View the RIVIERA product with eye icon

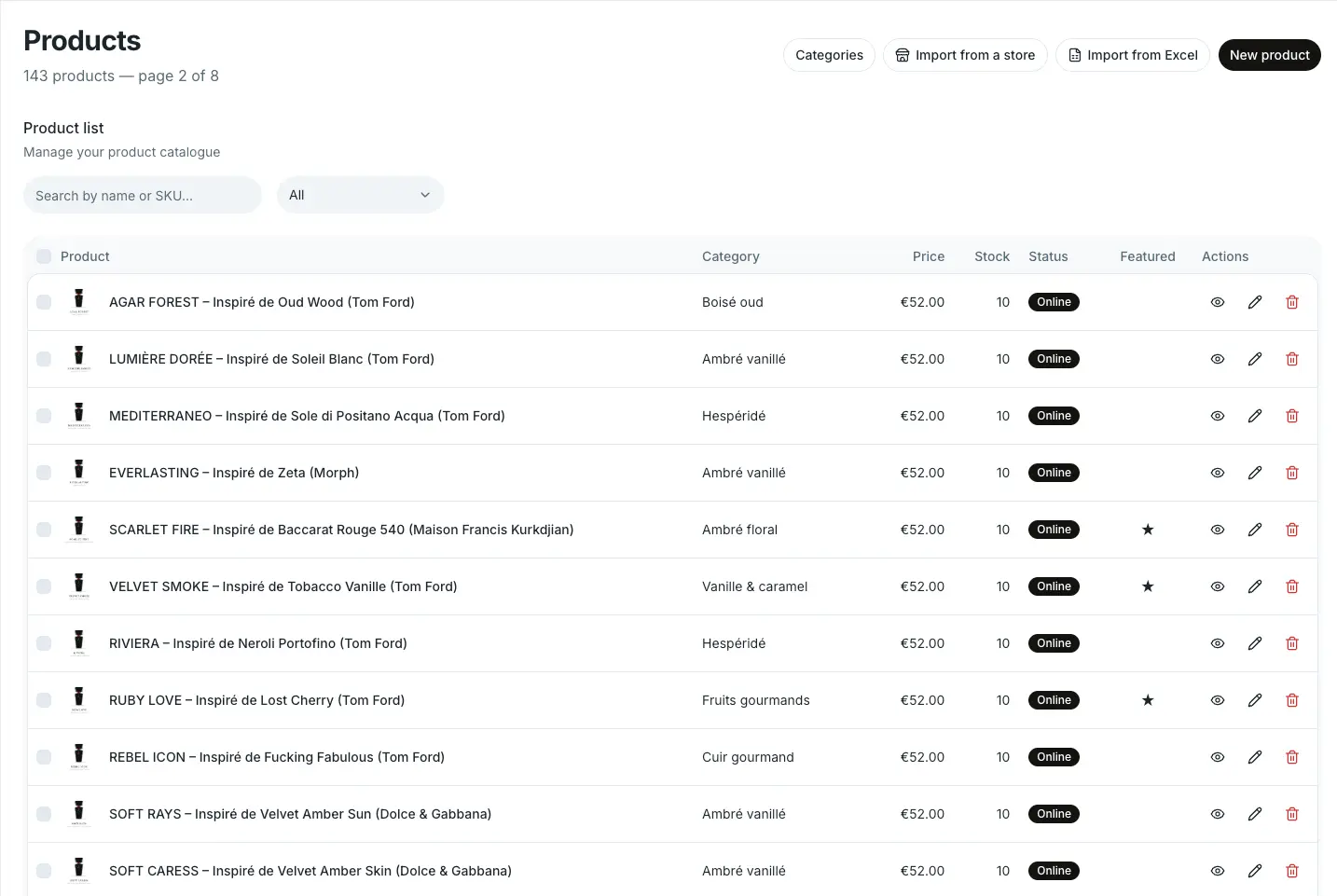coord(1218,643)
